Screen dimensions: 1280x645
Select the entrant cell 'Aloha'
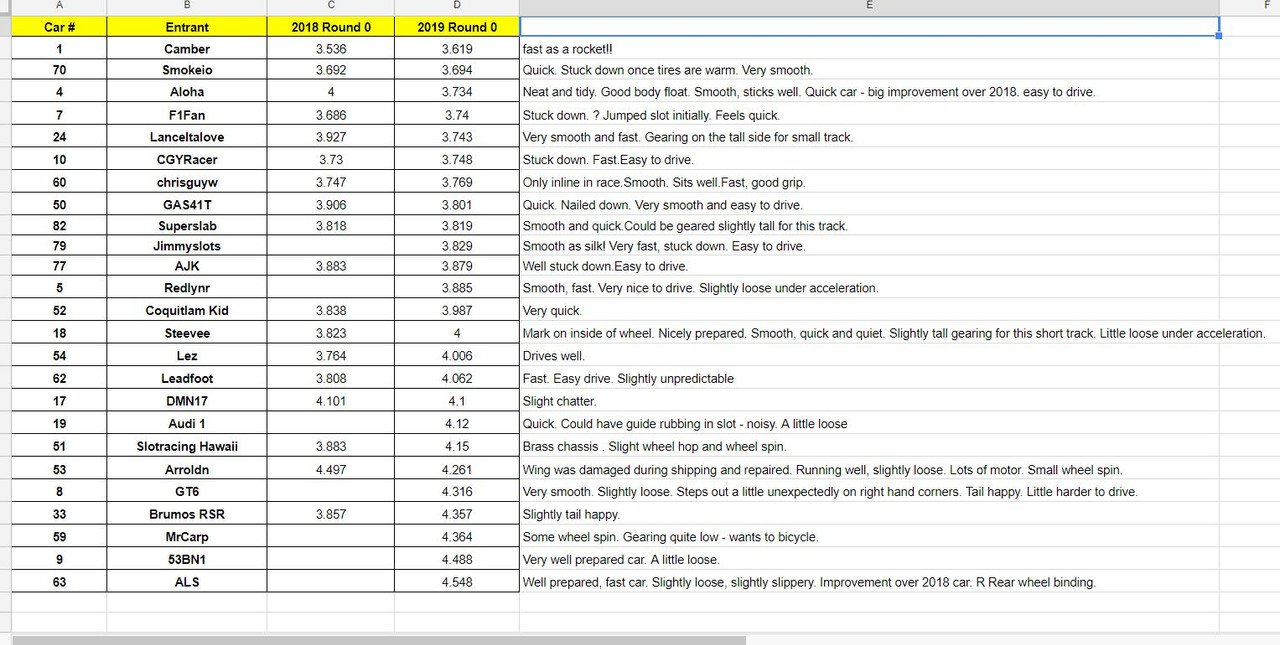click(x=187, y=92)
